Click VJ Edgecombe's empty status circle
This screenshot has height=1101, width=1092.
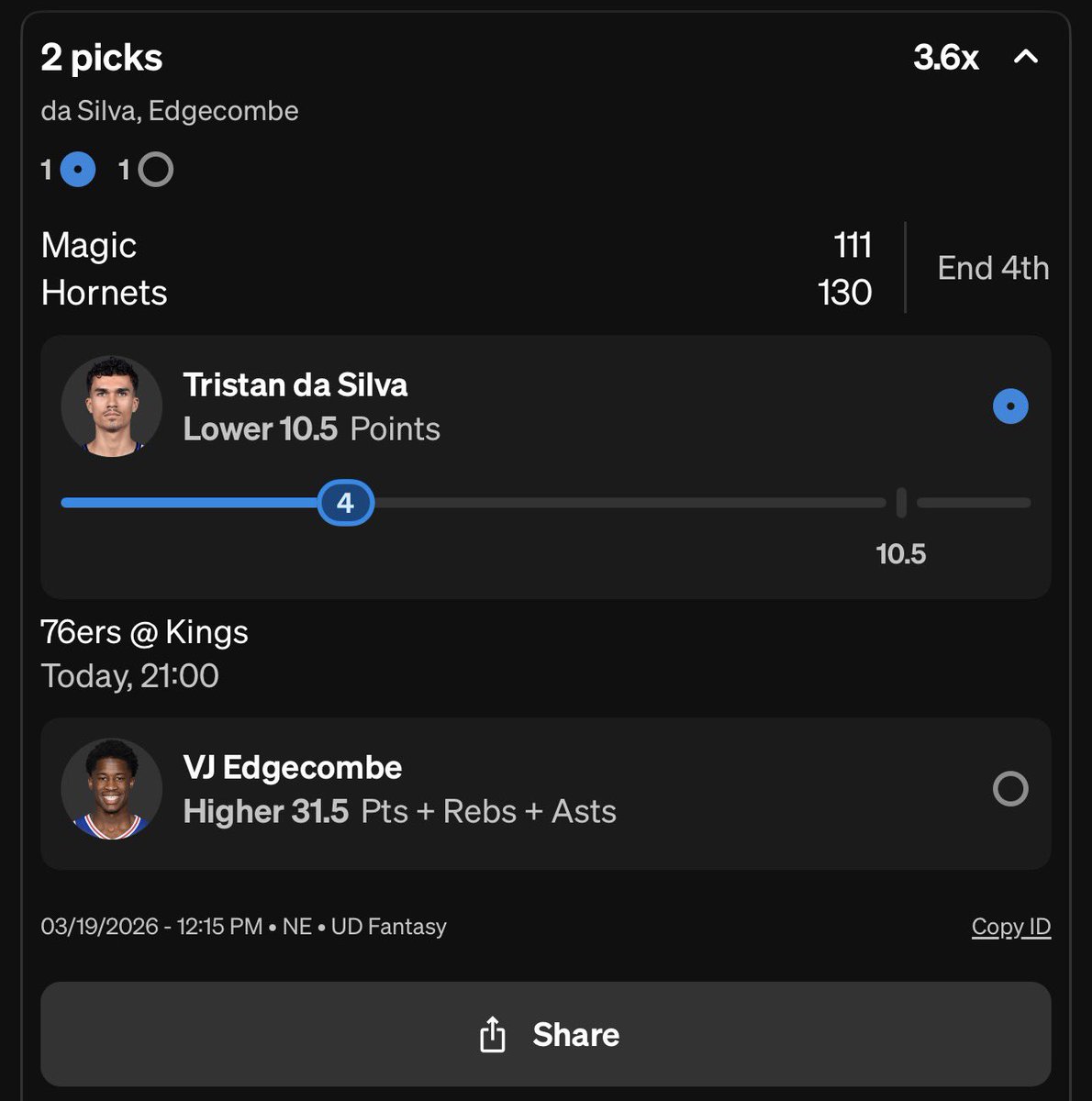(x=1010, y=789)
